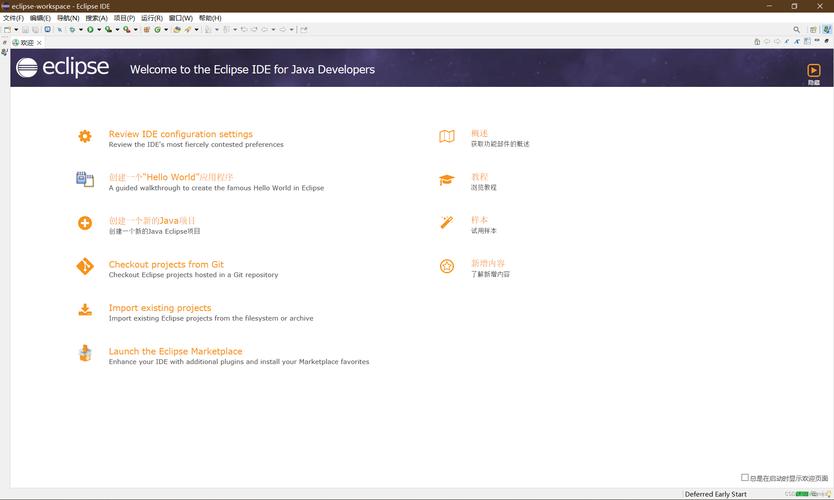The image size is (834, 500).
Task: Click the Hello World application icon
Action: coord(85,179)
